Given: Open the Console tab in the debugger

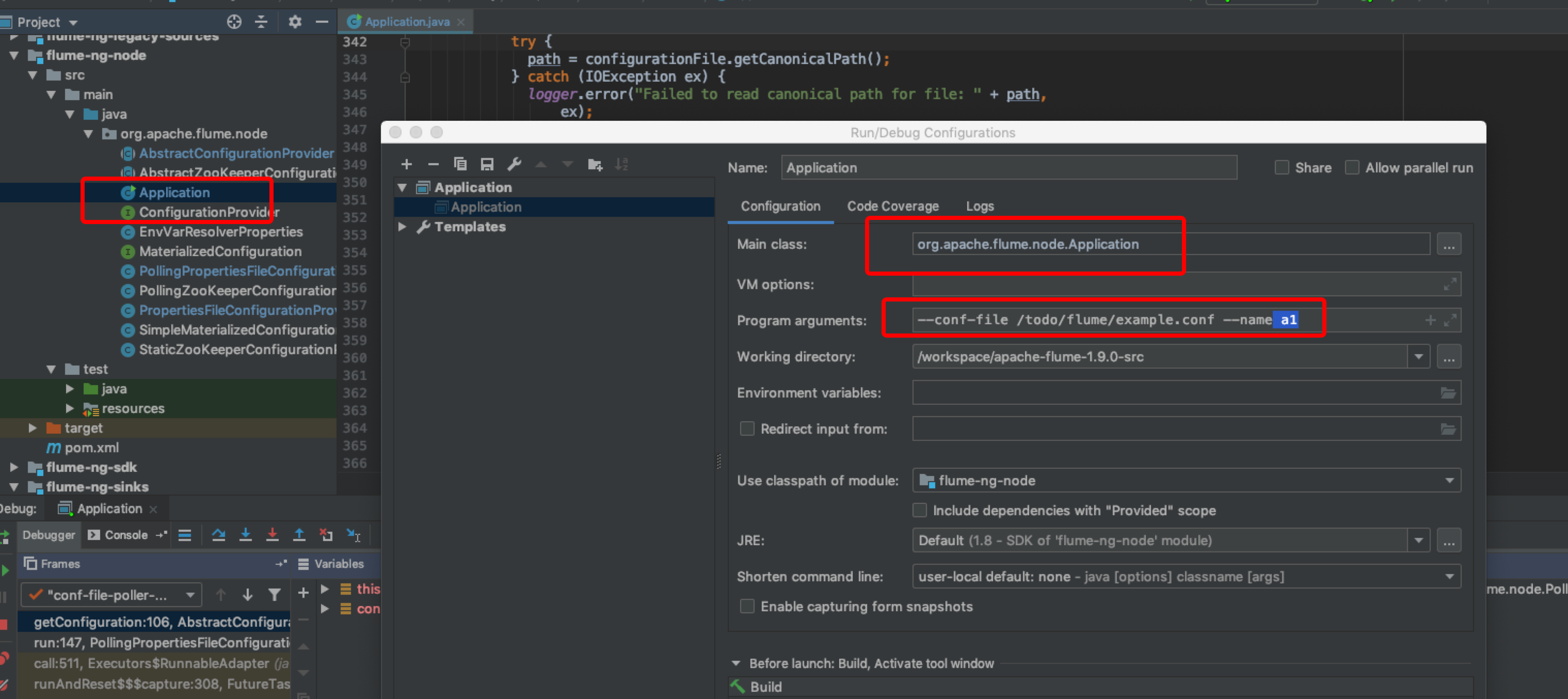Looking at the screenshot, I should pyautogui.click(x=125, y=535).
